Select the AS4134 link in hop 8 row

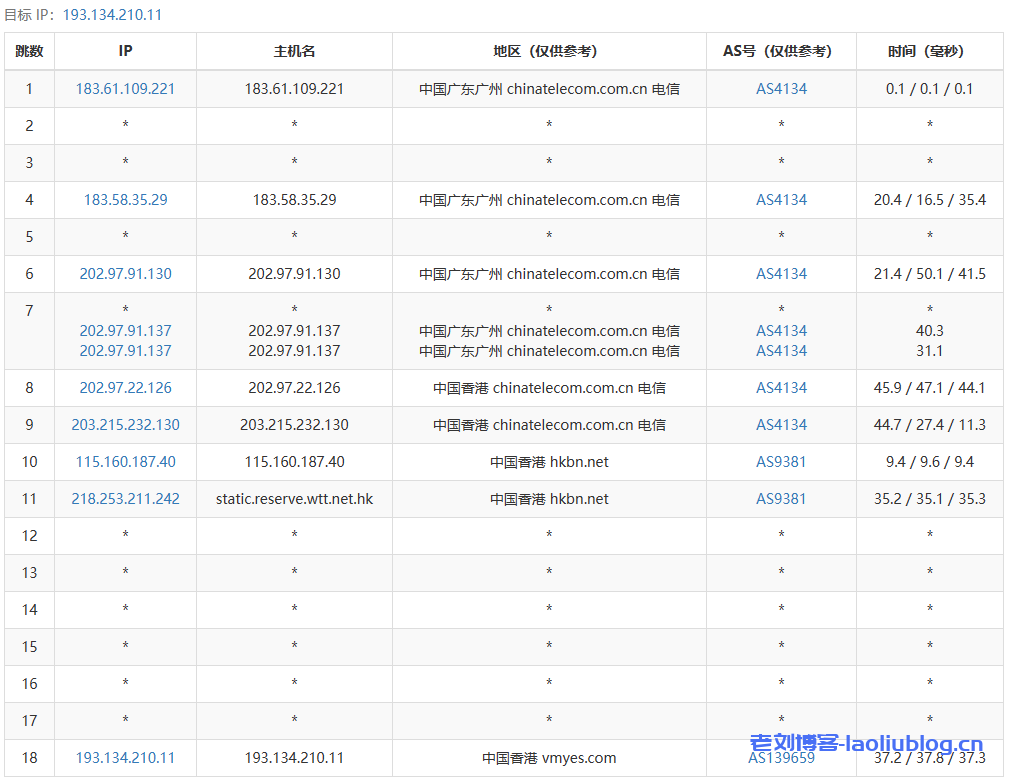[781, 388]
